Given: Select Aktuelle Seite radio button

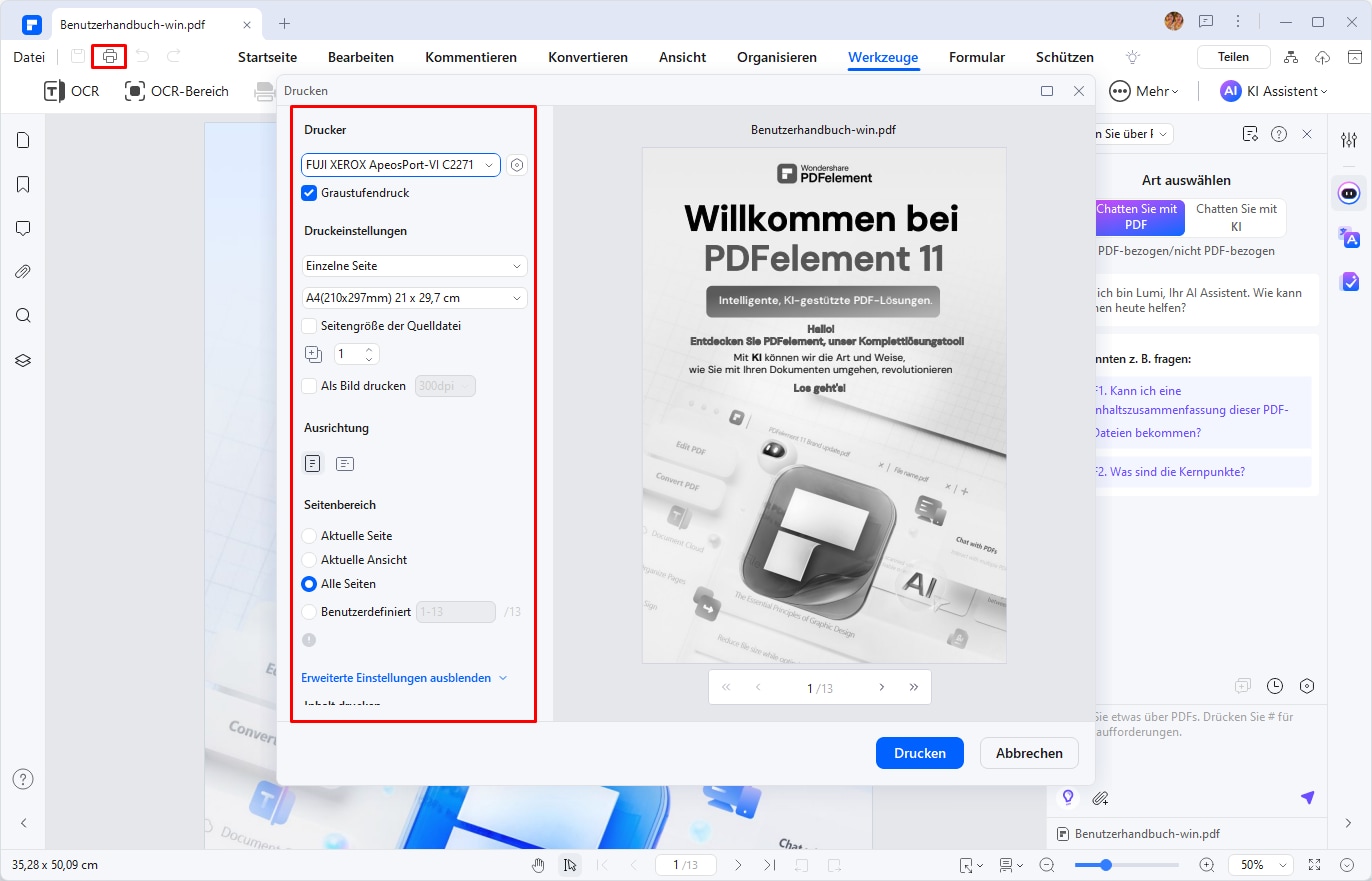Looking at the screenshot, I should [310, 536].
